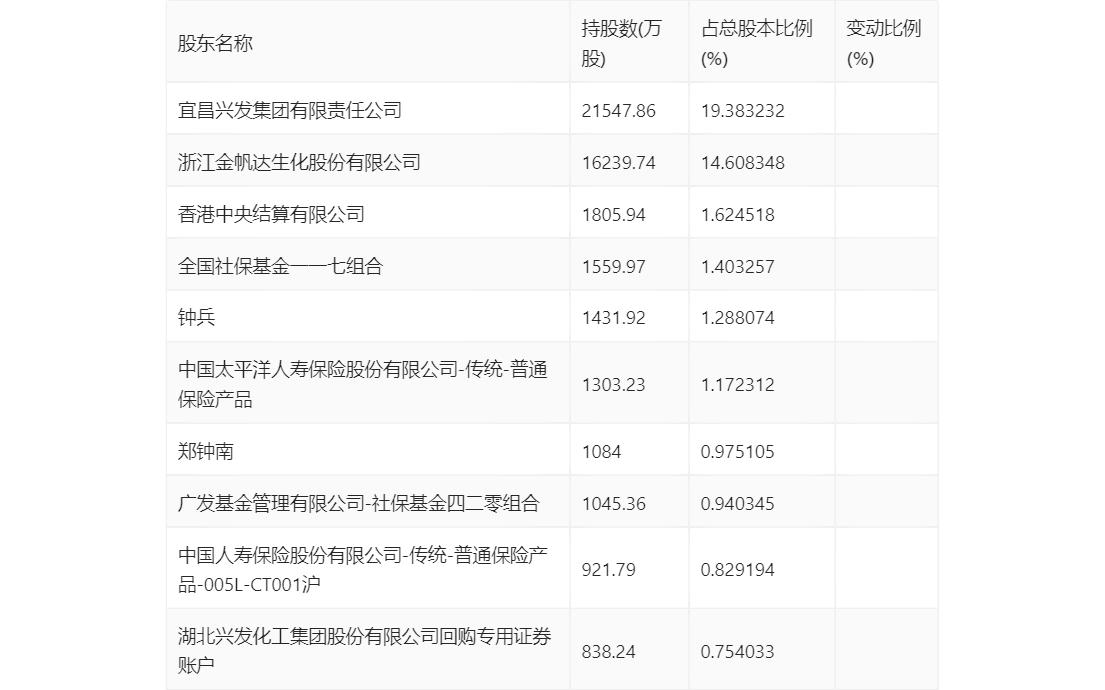Click shareholder name 钟兵
Image resolution: width=1105 pixels, height=690 pixels.
click(x=197, y=318)
